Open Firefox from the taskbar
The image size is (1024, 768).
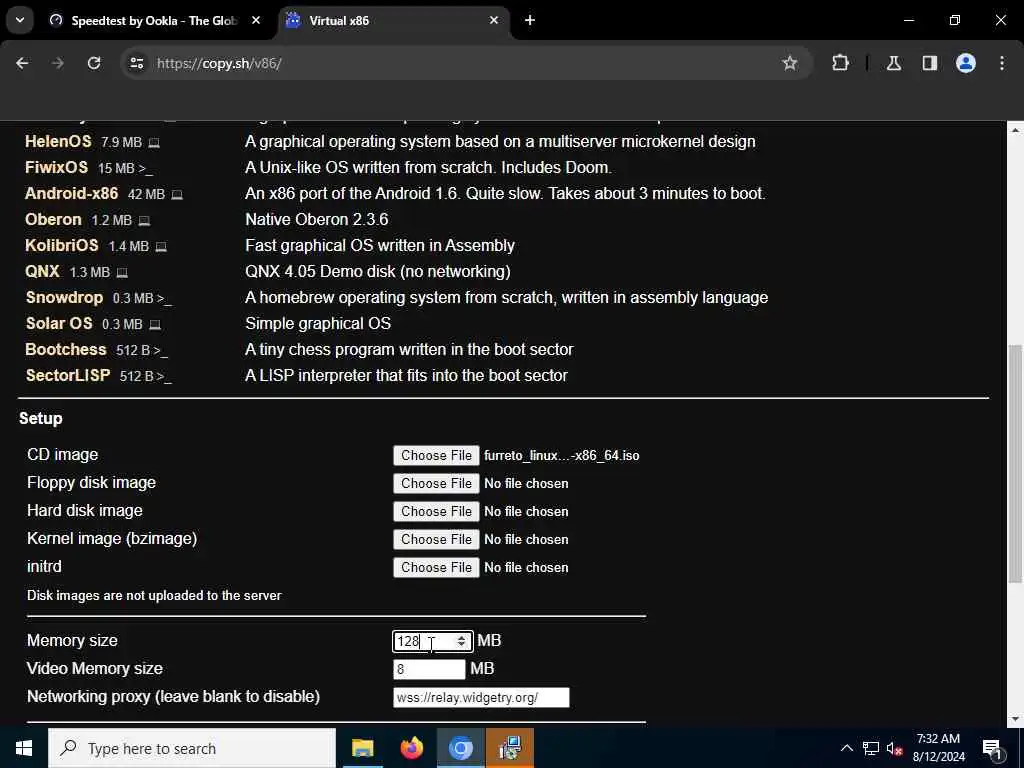click(x=411, y=748)
